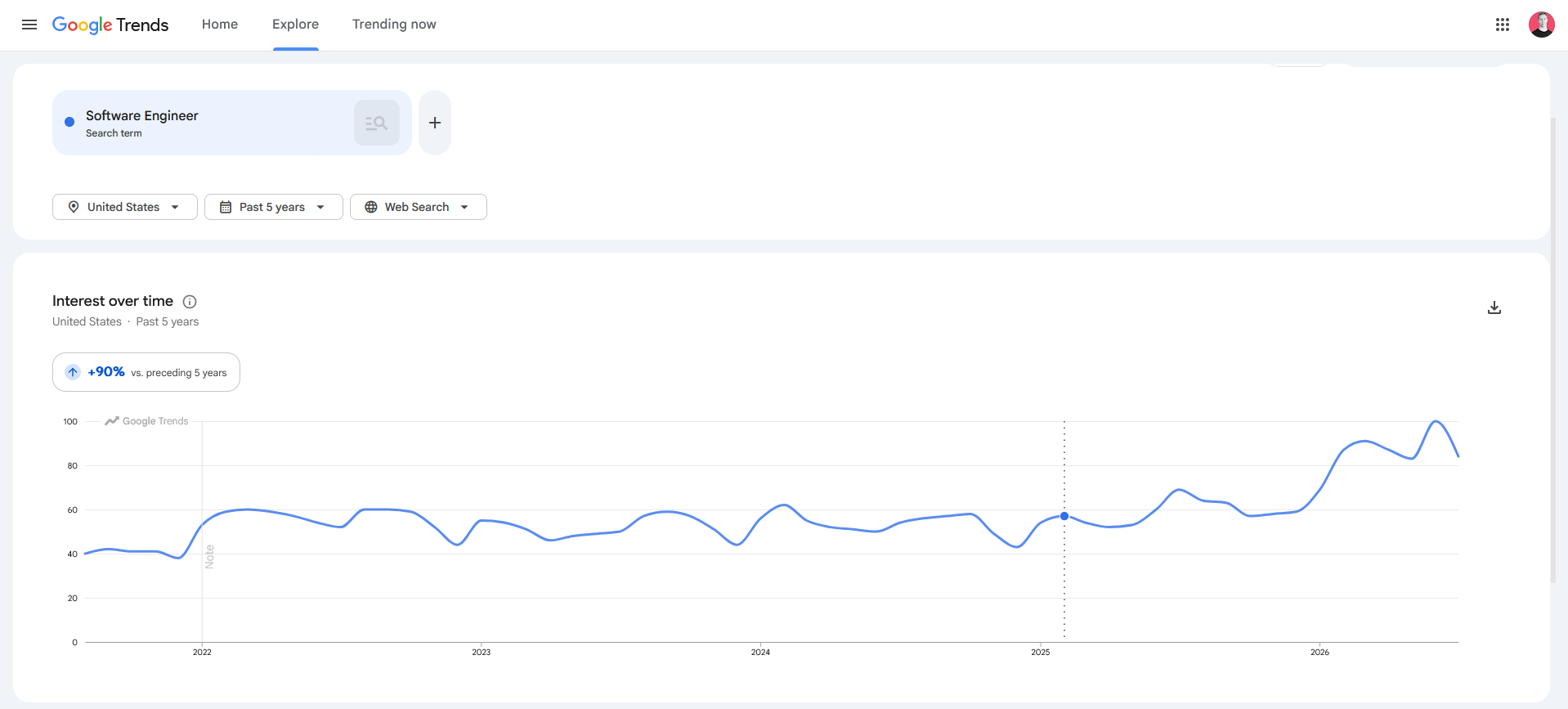Click the 2022 axis label
The height and width of the screenshot is (709, 1568).
[x=202, y=652]
